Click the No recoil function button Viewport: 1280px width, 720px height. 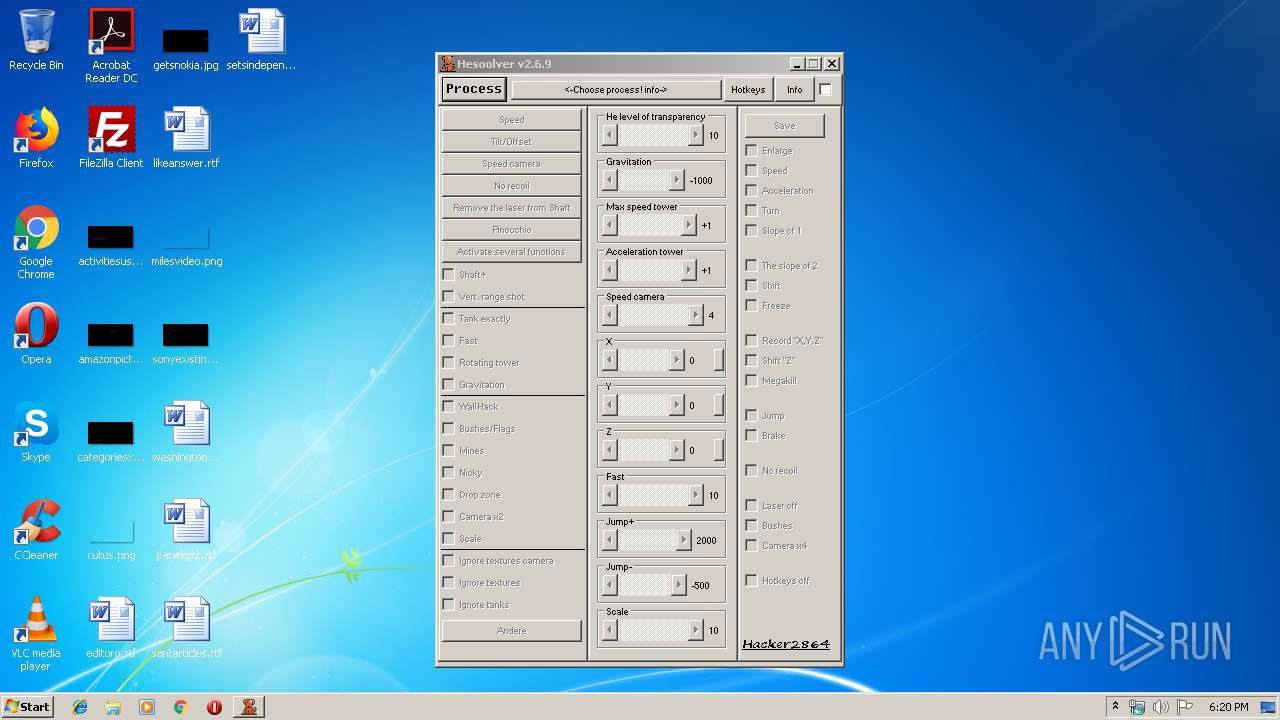point(511,186)
